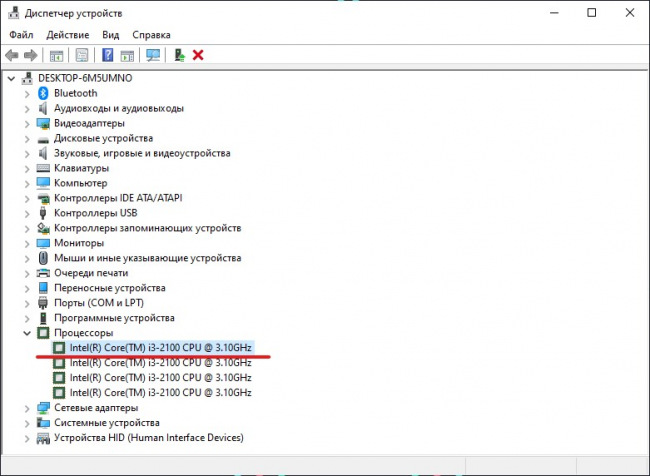Maximize the Диспетчер устройств window
Image resolution: width=650 pixels, height=476 pixels.
592,13
